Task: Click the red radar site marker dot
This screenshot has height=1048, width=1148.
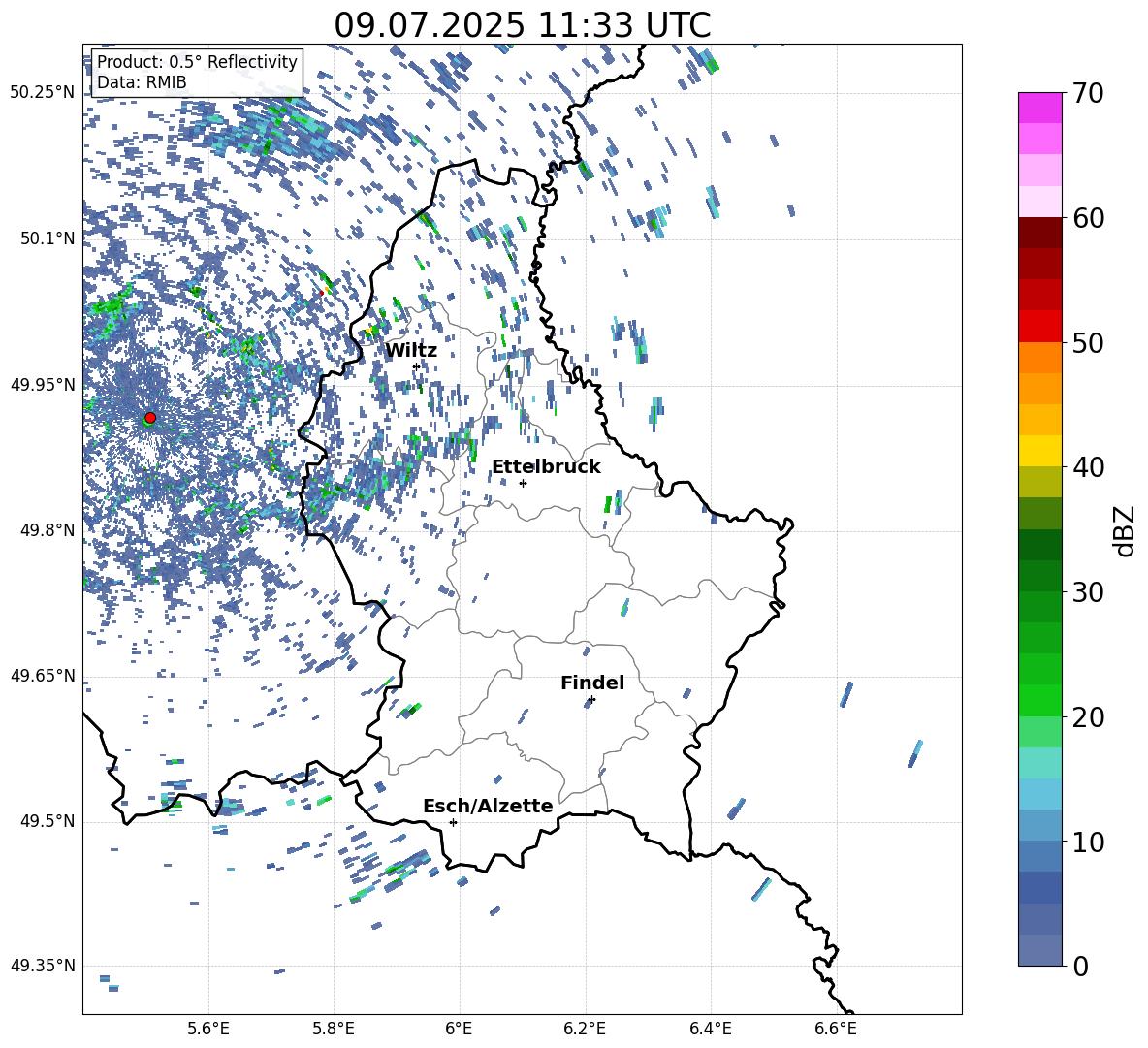Action: click(x=150, y=417)
